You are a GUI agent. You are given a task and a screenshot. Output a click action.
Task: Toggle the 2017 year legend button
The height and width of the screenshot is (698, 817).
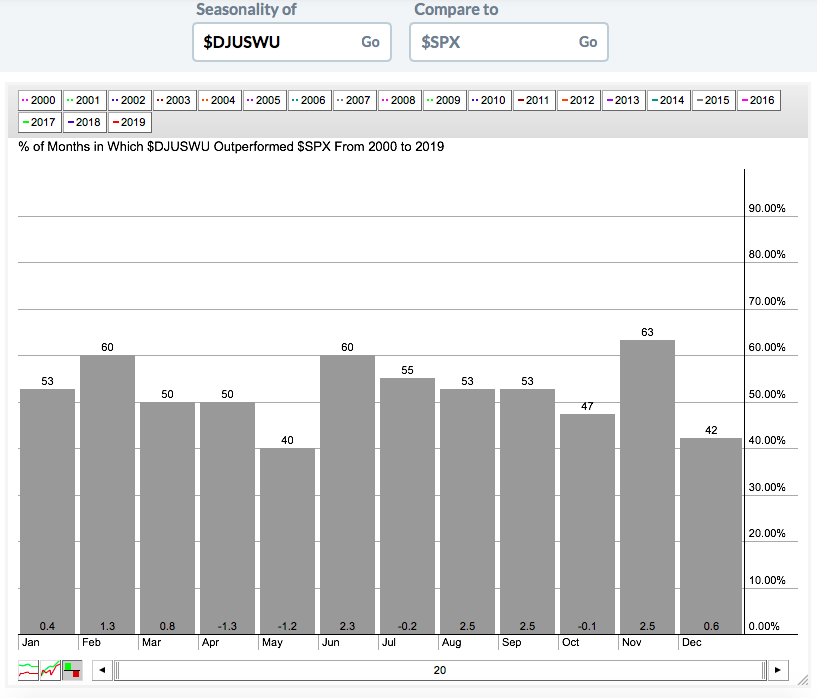pyautogui.click(x=40, y=122)
